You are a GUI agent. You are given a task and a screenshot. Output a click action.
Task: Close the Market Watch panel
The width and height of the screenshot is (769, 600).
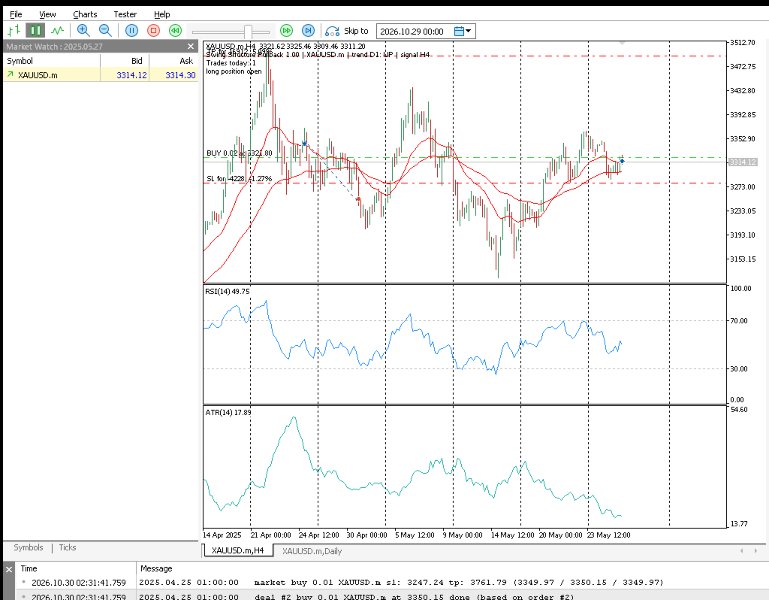(191, 47)
